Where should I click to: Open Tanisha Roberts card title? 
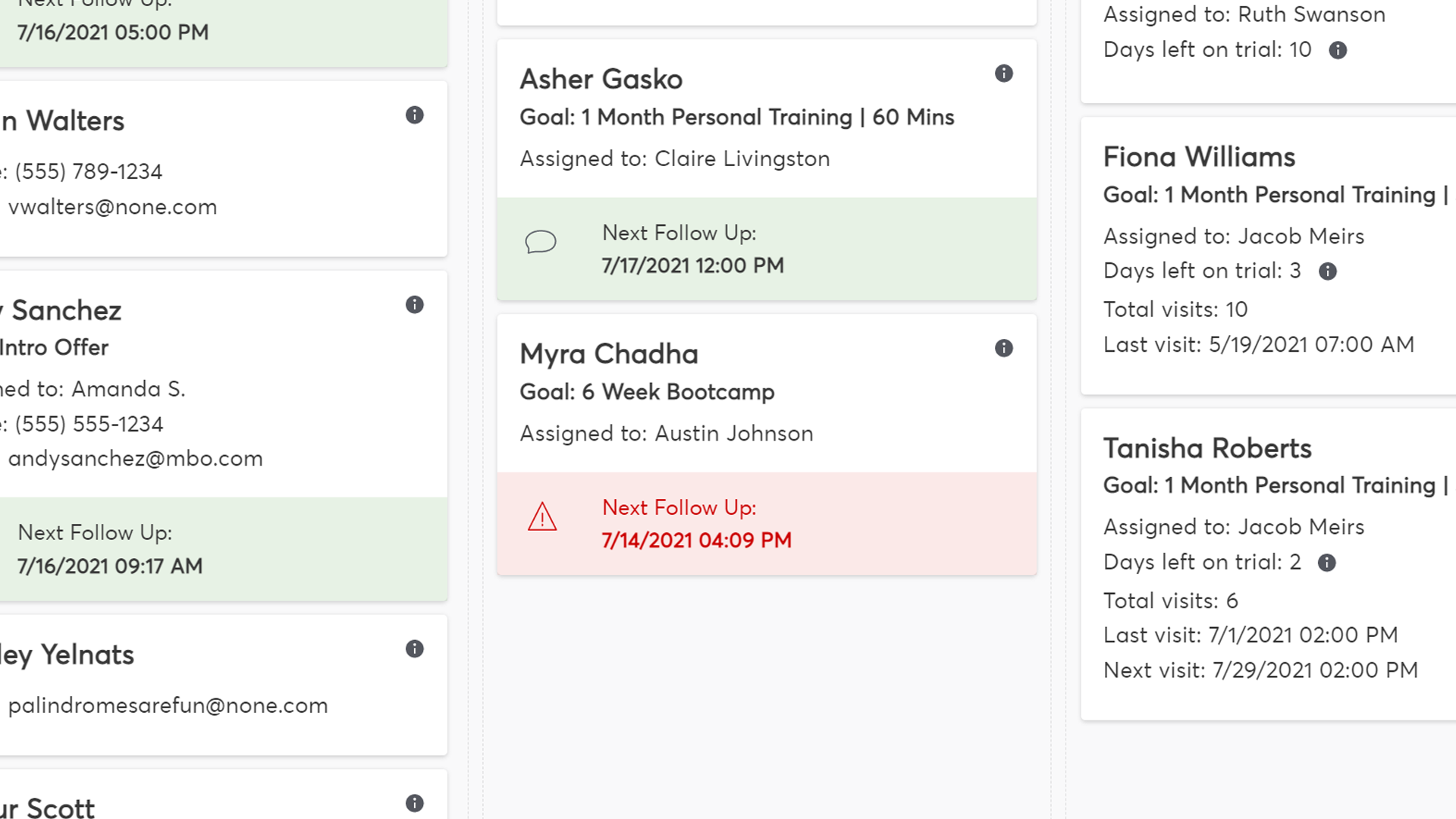(1207, 448)
